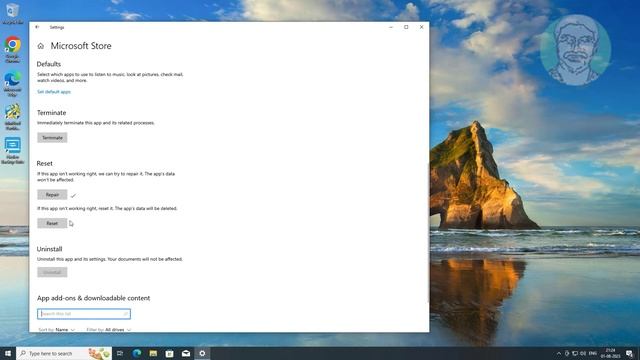Open the network icon in the system tray
The width and height of the screenshot is (640, 360).
[x=575, y=353]
